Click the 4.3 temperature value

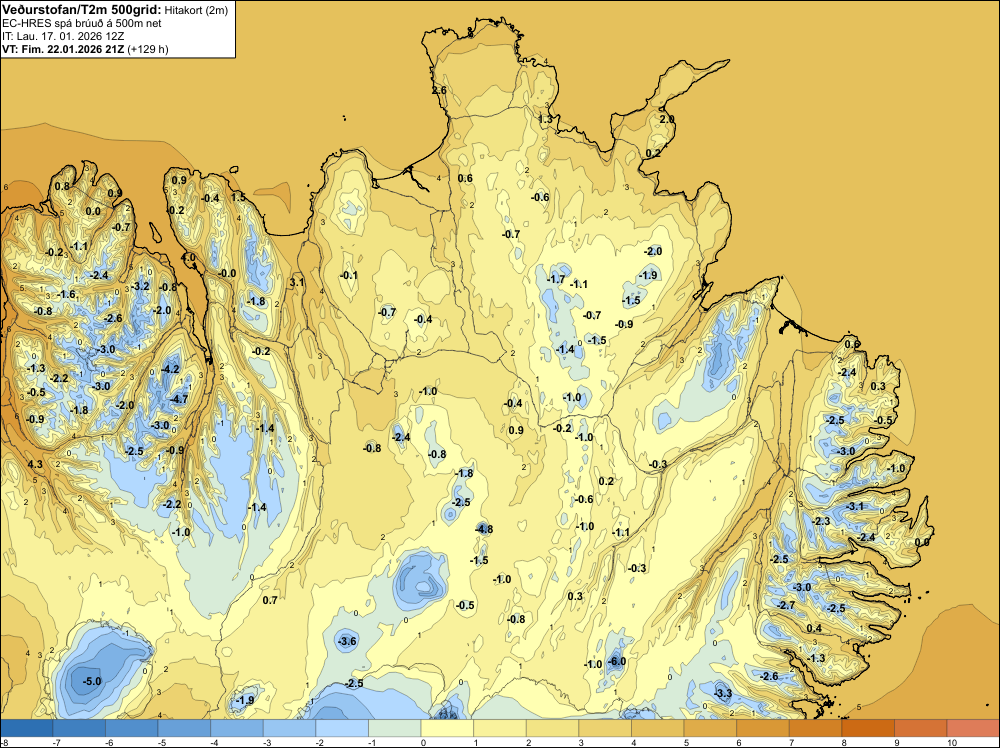35,464
